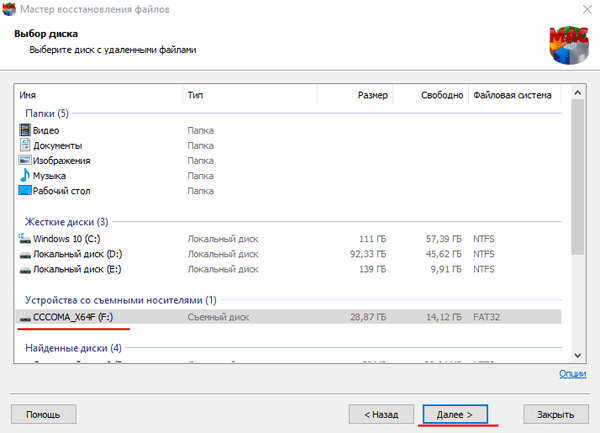Click the Закрыть button
The image size is (600, 433).
coord(556,414)
